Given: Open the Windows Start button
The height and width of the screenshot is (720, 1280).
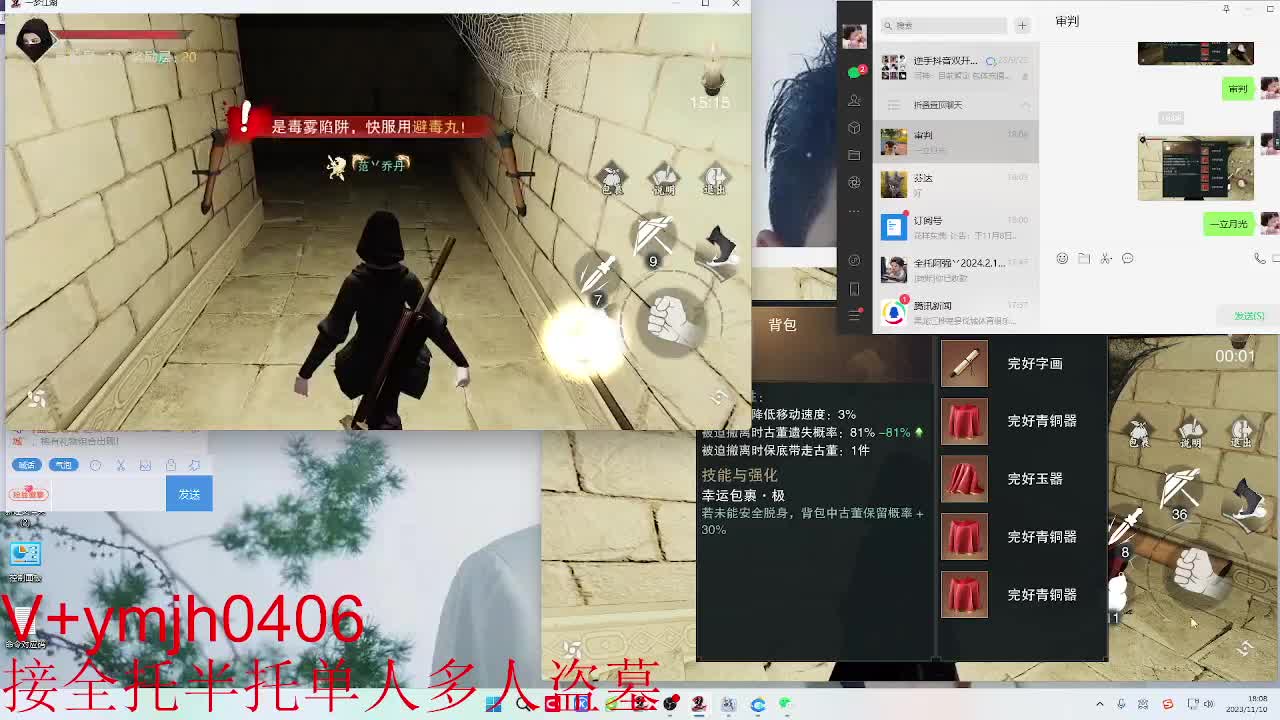Looking at the screenshot, I should pos(493,704).
